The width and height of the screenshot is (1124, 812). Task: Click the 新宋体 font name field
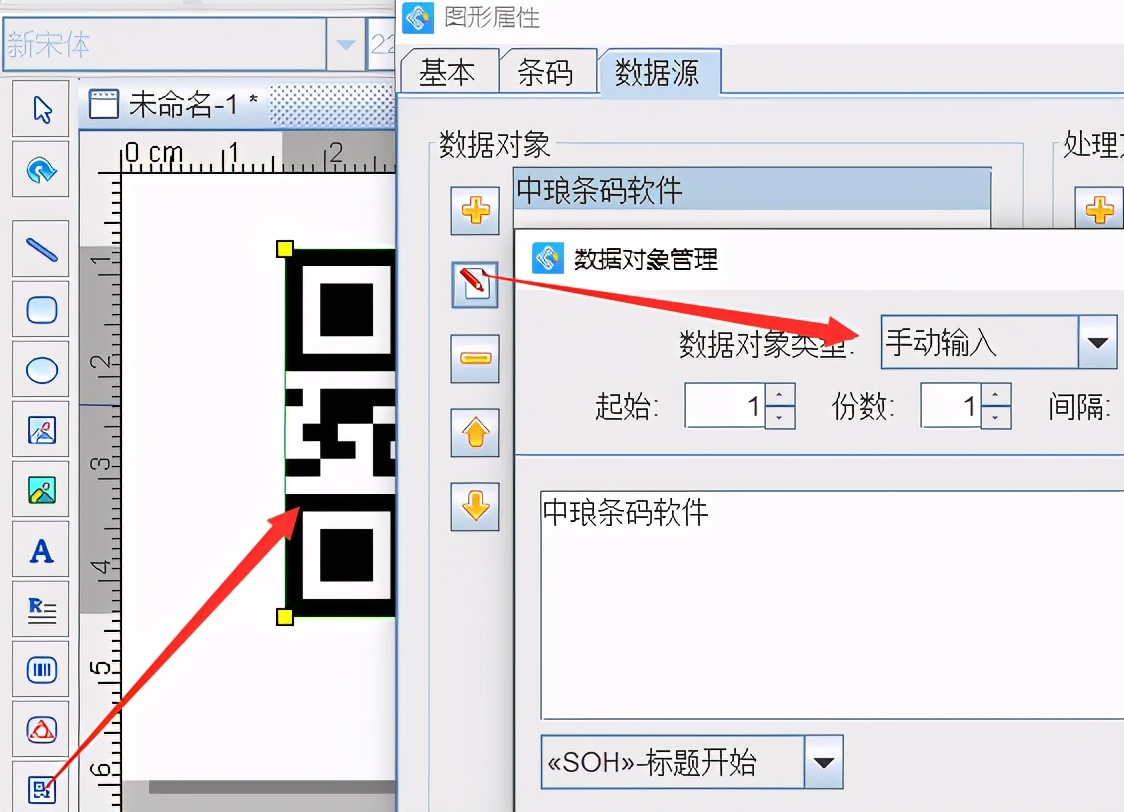coord(165,44)
